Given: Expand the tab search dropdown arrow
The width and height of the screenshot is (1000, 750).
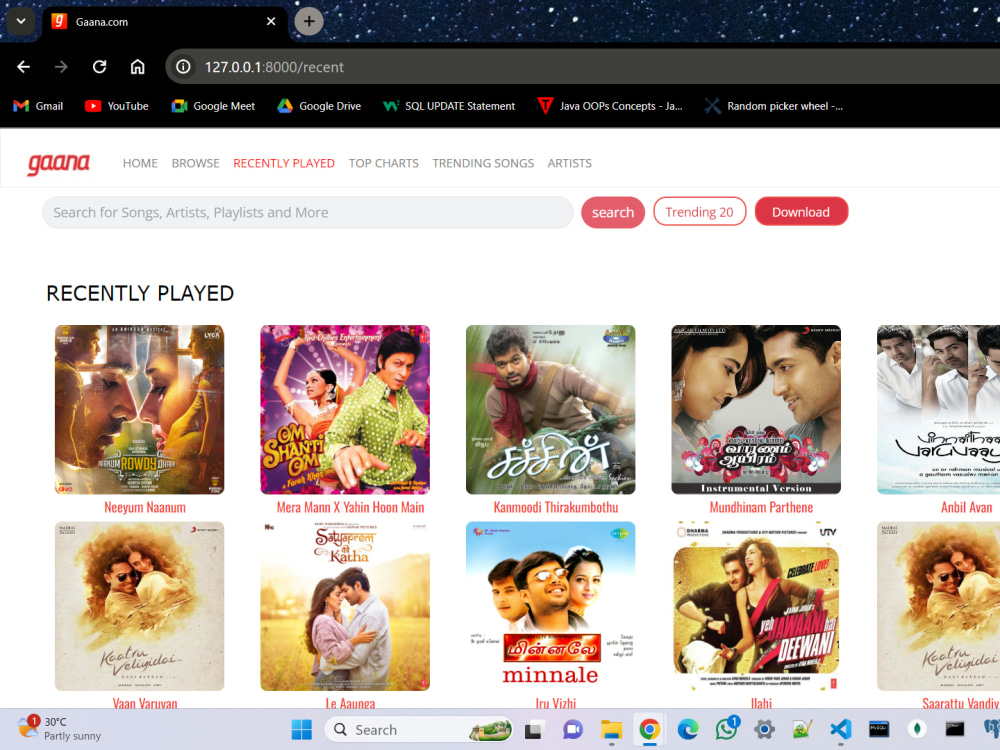Looking at the screenshot, I should [x=20, y=22].
